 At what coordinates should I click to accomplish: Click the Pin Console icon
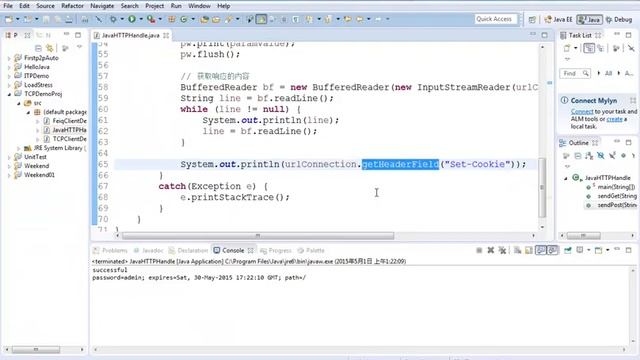click(x=568, y=250)
